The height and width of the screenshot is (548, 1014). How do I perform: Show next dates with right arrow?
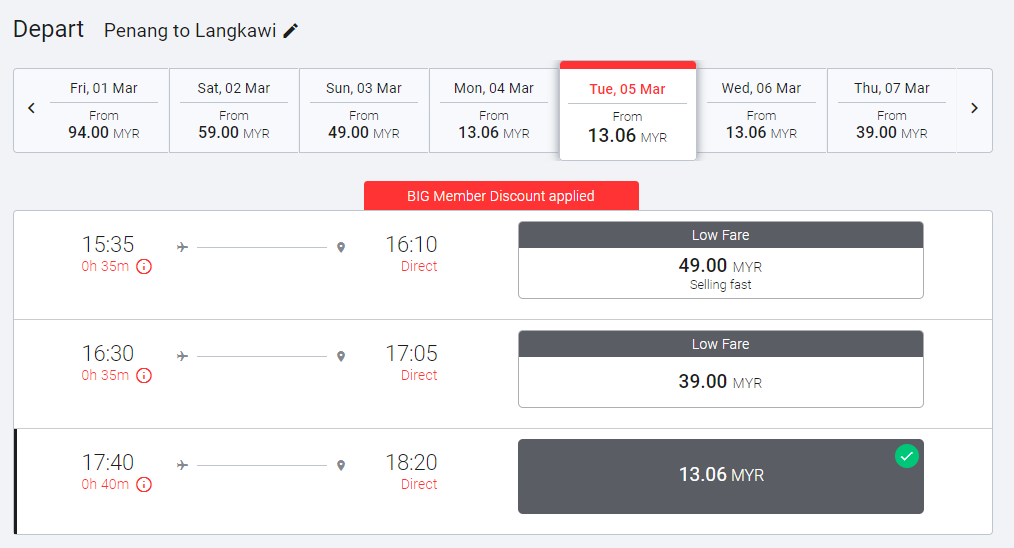974,108
